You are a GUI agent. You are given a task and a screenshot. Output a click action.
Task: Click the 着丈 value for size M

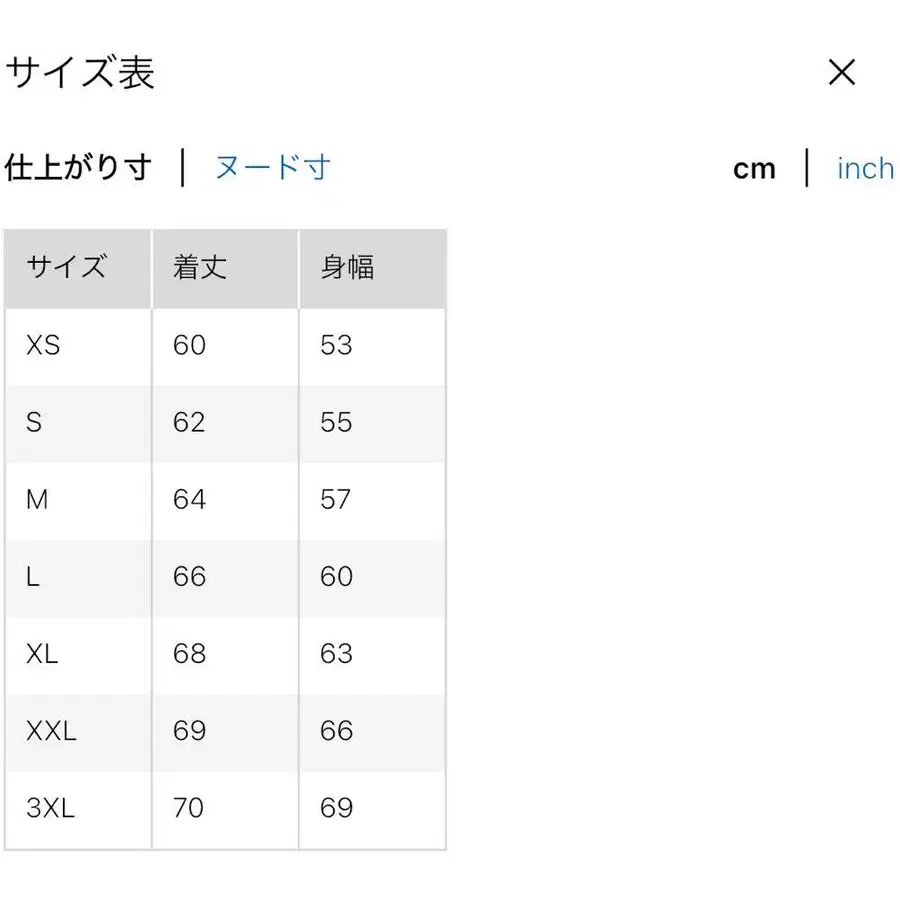click(x=187, y=500)
